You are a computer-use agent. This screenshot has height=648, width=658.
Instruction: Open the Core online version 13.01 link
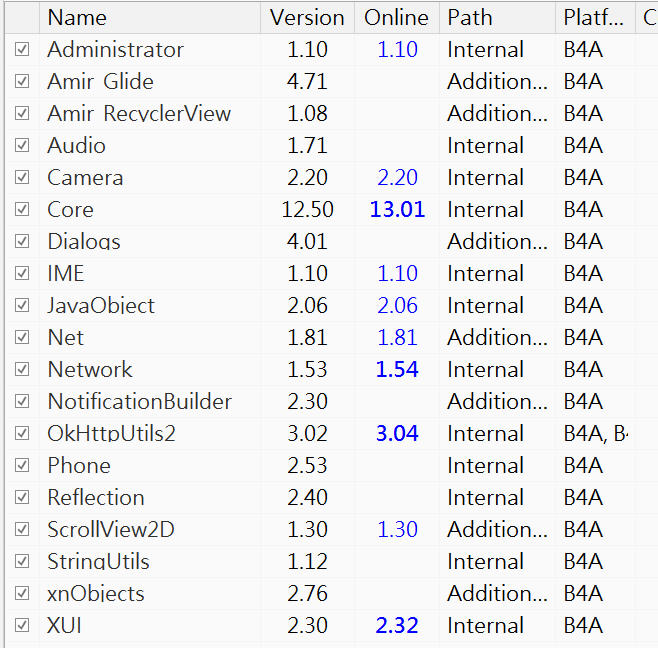point(397,209)
